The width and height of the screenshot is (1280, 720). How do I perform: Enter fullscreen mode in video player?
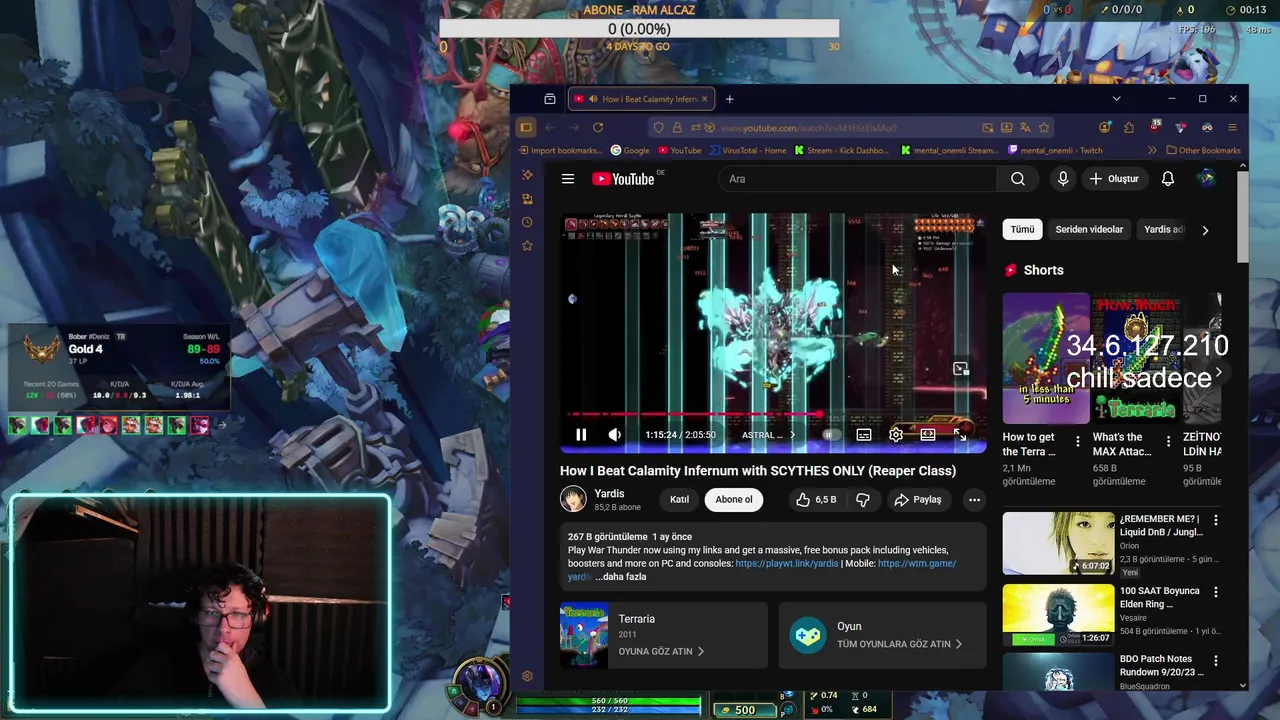coord(961,435)
